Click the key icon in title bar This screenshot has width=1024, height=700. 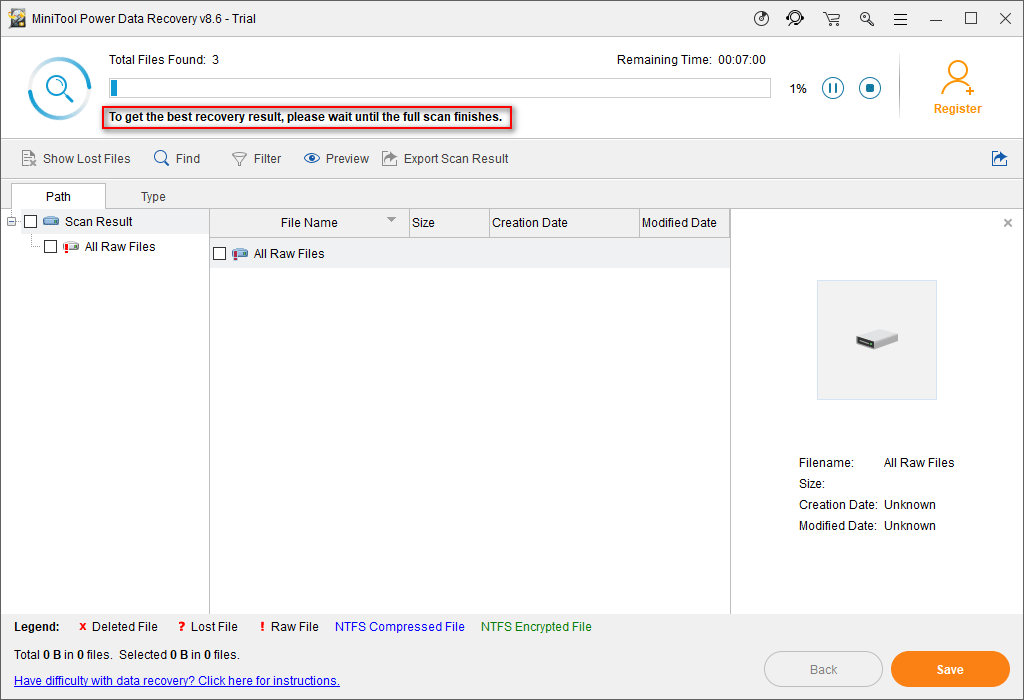866,18
